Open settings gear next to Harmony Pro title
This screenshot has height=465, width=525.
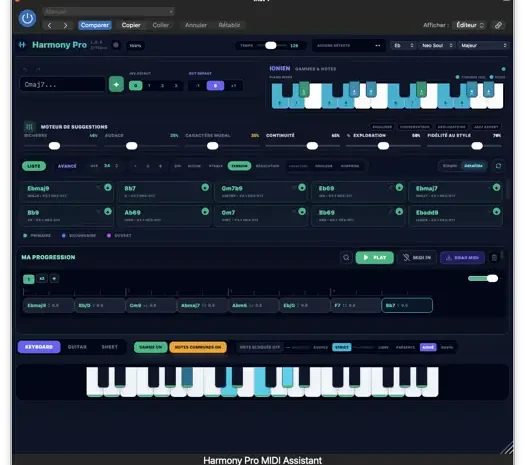(116, 45)
